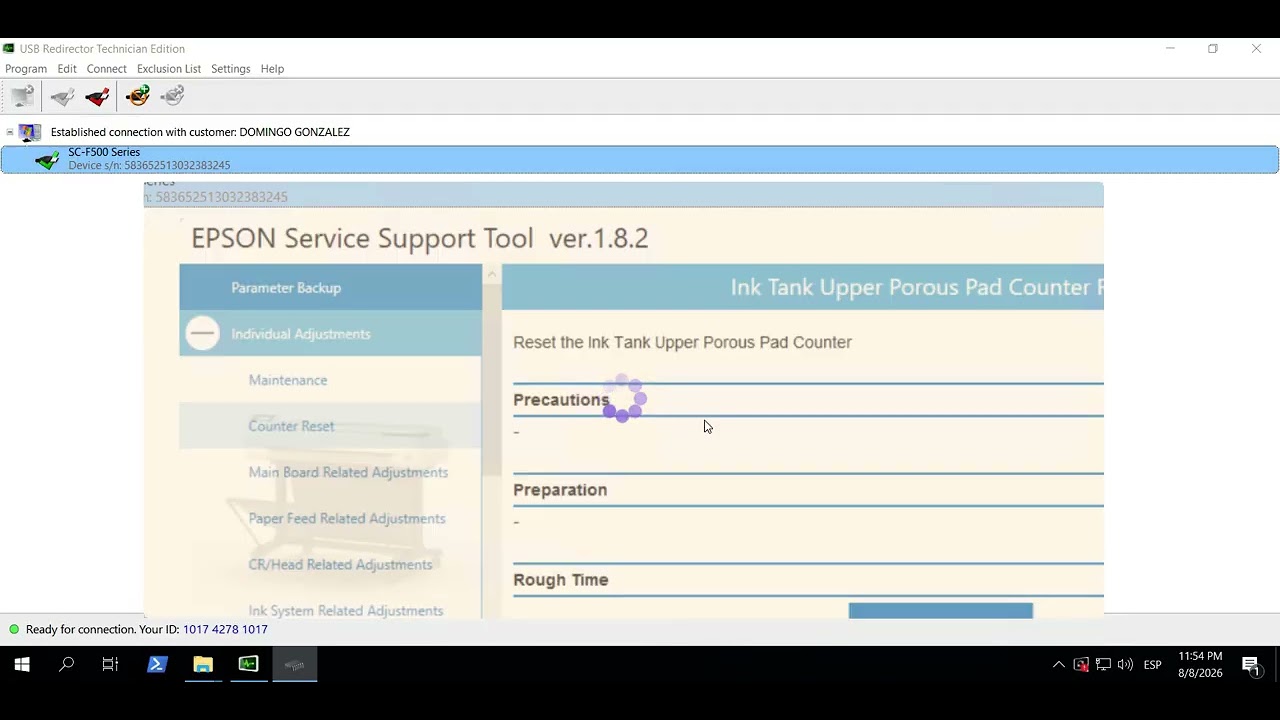Open the Exclusion List menu
This screenshot has width=1280, height=720.
[169, 69]
